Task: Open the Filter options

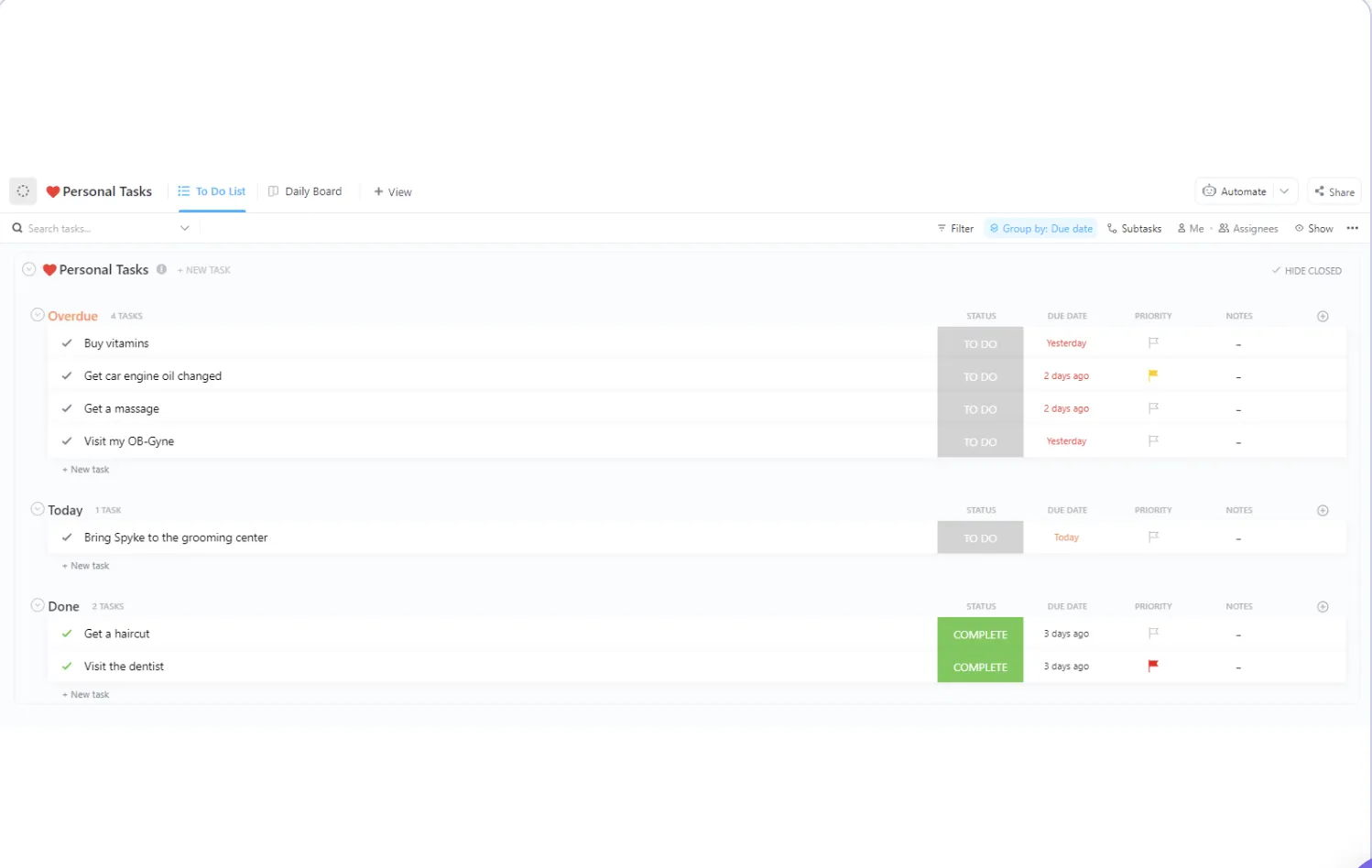Action: point(955,228)
